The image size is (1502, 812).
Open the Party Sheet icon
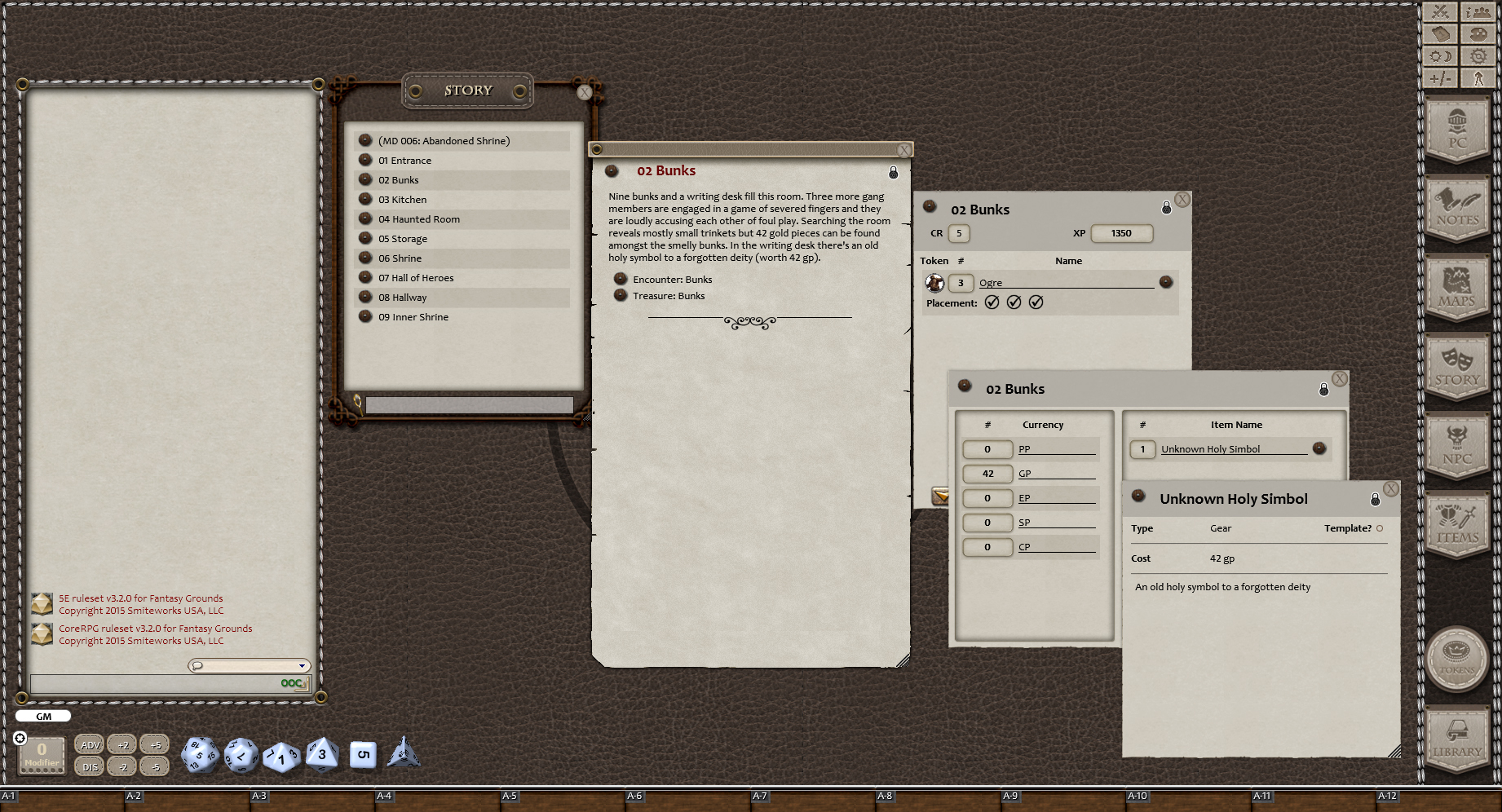[1478, 12]
